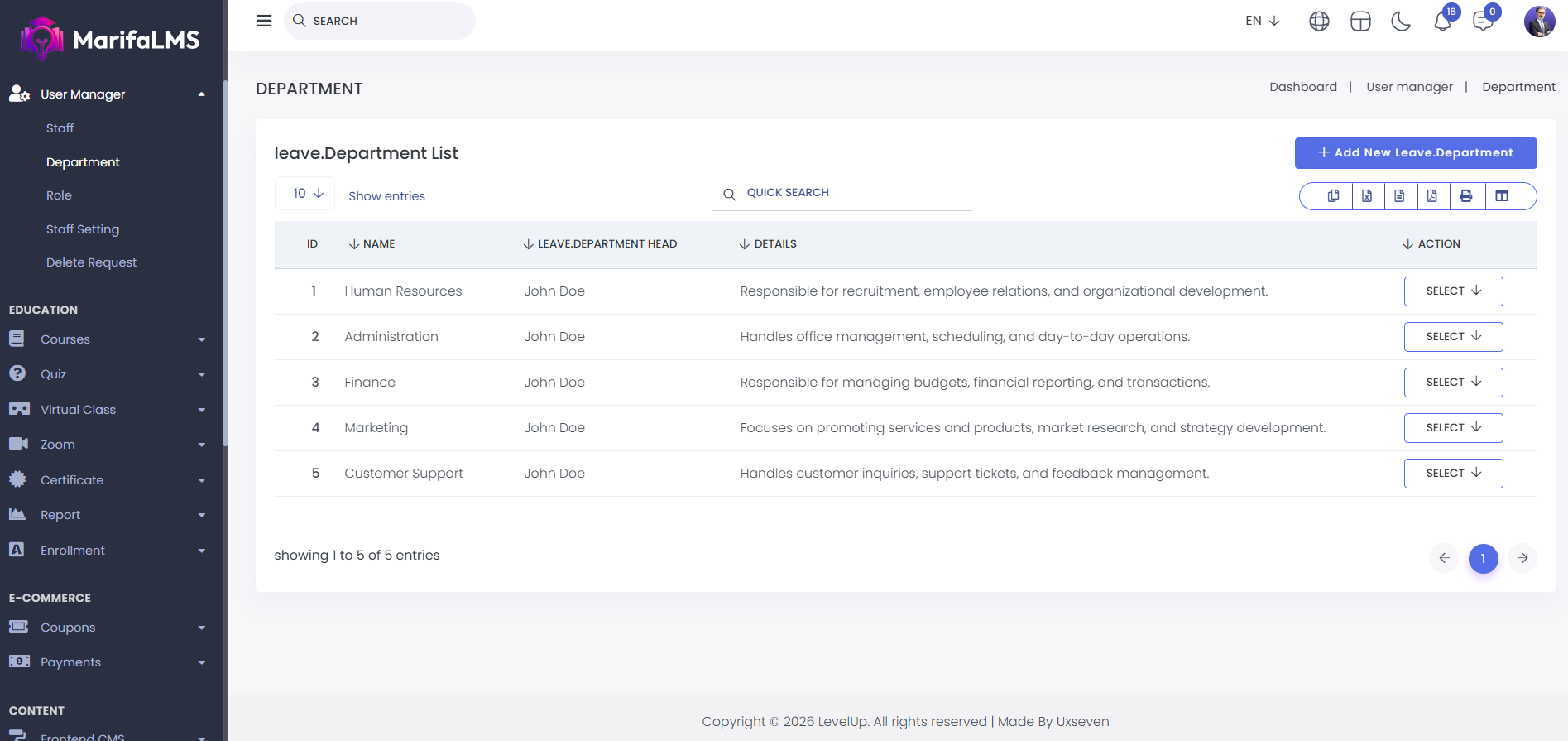Sort table by Name column
The height and width of the screenshot is (741, 1568).
pyautogui.click(x=372, y=244)
